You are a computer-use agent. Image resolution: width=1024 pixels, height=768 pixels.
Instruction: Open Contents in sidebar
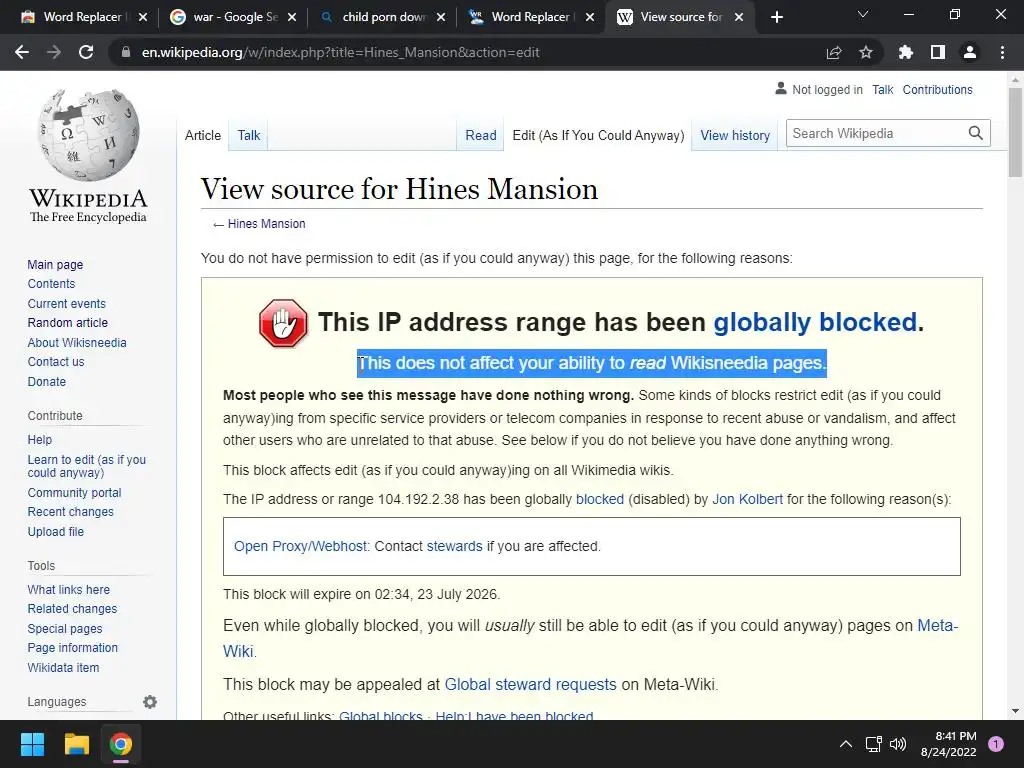click(x=51, y=283)
